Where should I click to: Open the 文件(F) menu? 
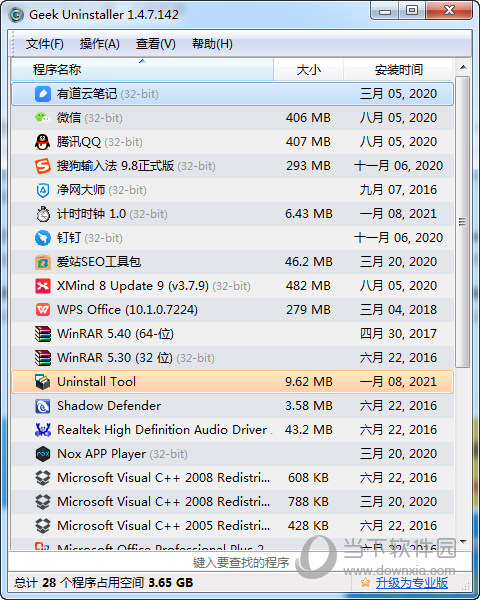[45, 44]
